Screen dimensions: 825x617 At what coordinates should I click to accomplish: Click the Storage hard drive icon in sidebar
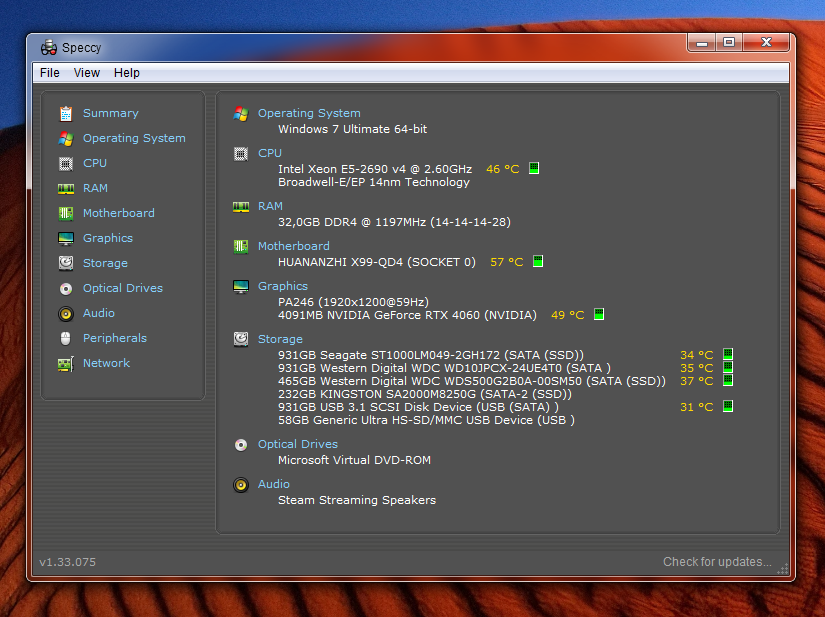pyautogui.click(x=66, y=263)
